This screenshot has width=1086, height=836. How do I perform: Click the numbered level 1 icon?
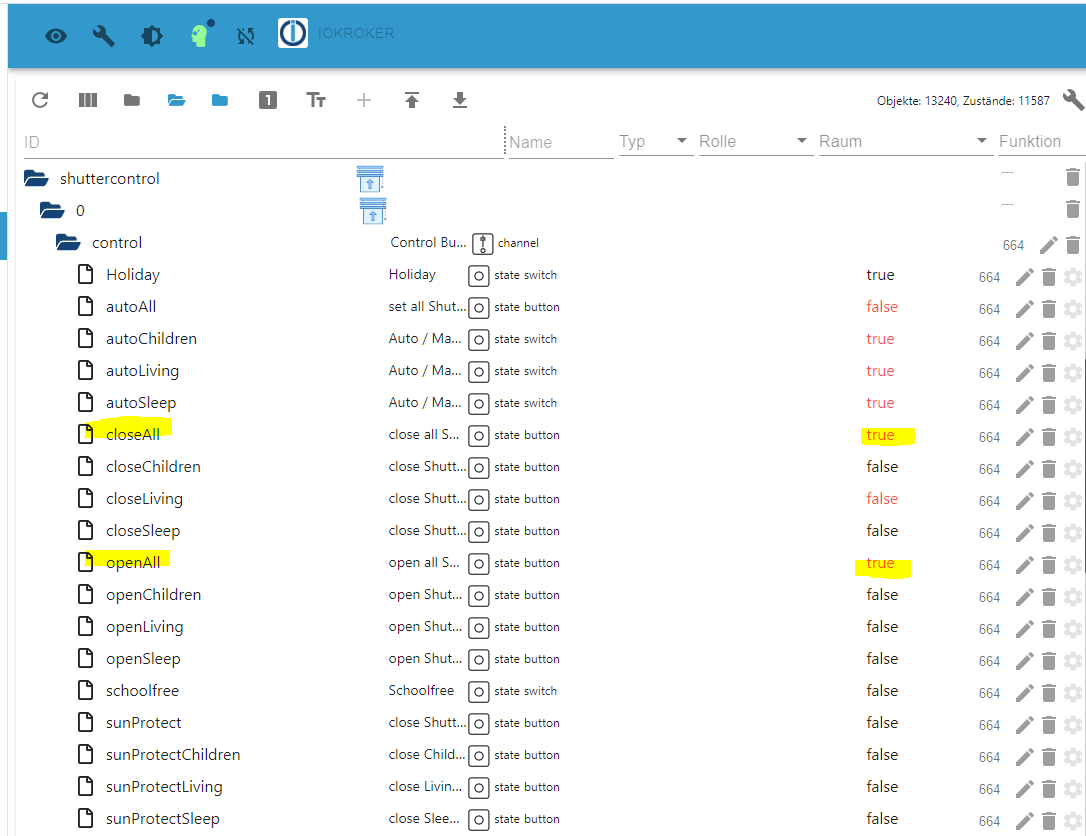pos(268,100)
